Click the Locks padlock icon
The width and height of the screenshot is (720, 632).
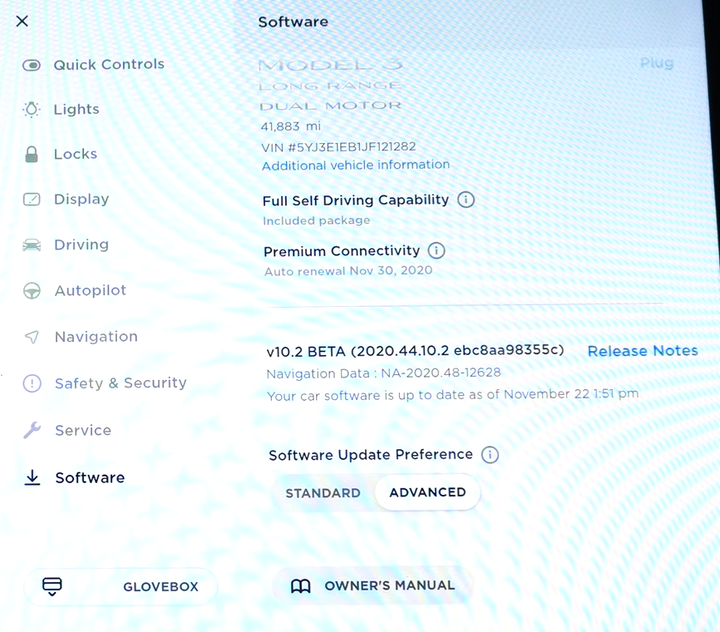[31, 154]
